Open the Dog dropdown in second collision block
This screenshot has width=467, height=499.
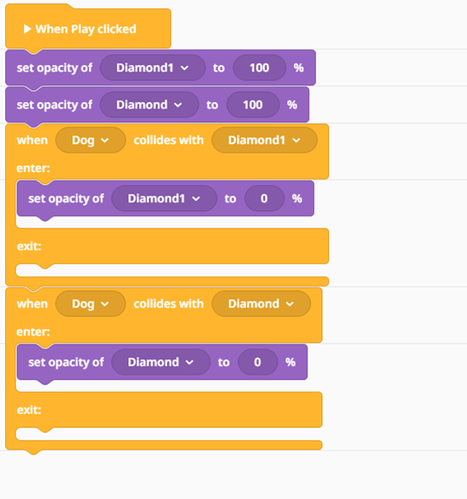click(90, 304)
